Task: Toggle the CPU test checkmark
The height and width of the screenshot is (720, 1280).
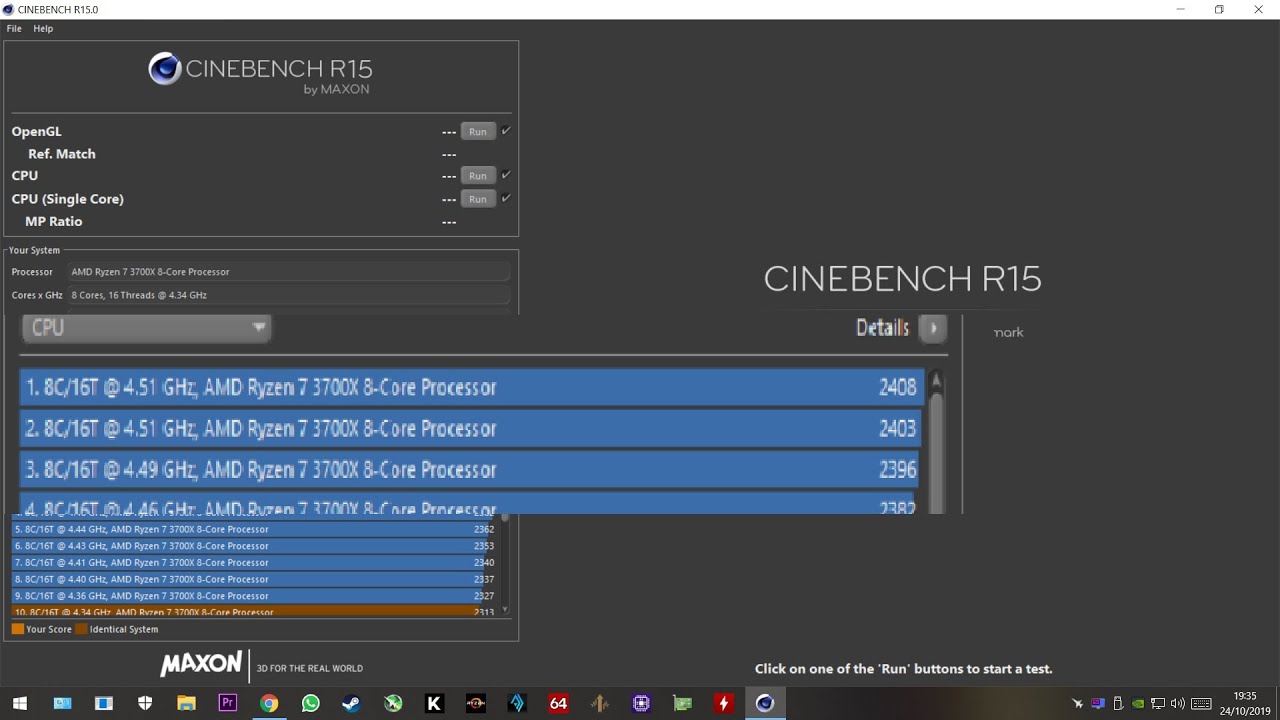Action: tap(506, 175)
